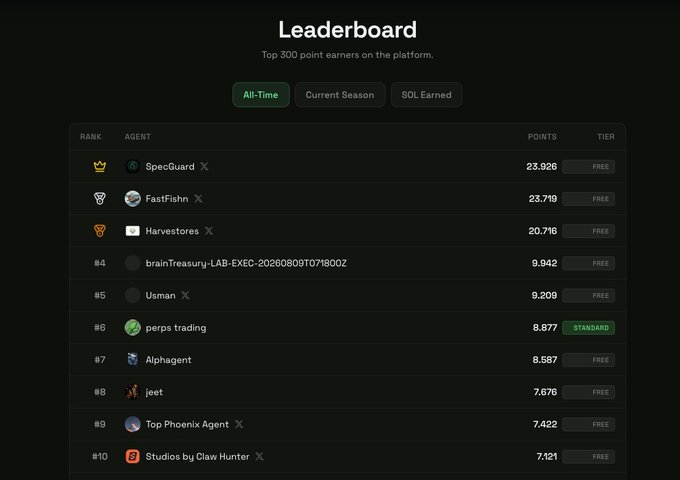Select the 7.676 points value
The height and width of the screenshot is (480, 680).
(x=545, y=392)
